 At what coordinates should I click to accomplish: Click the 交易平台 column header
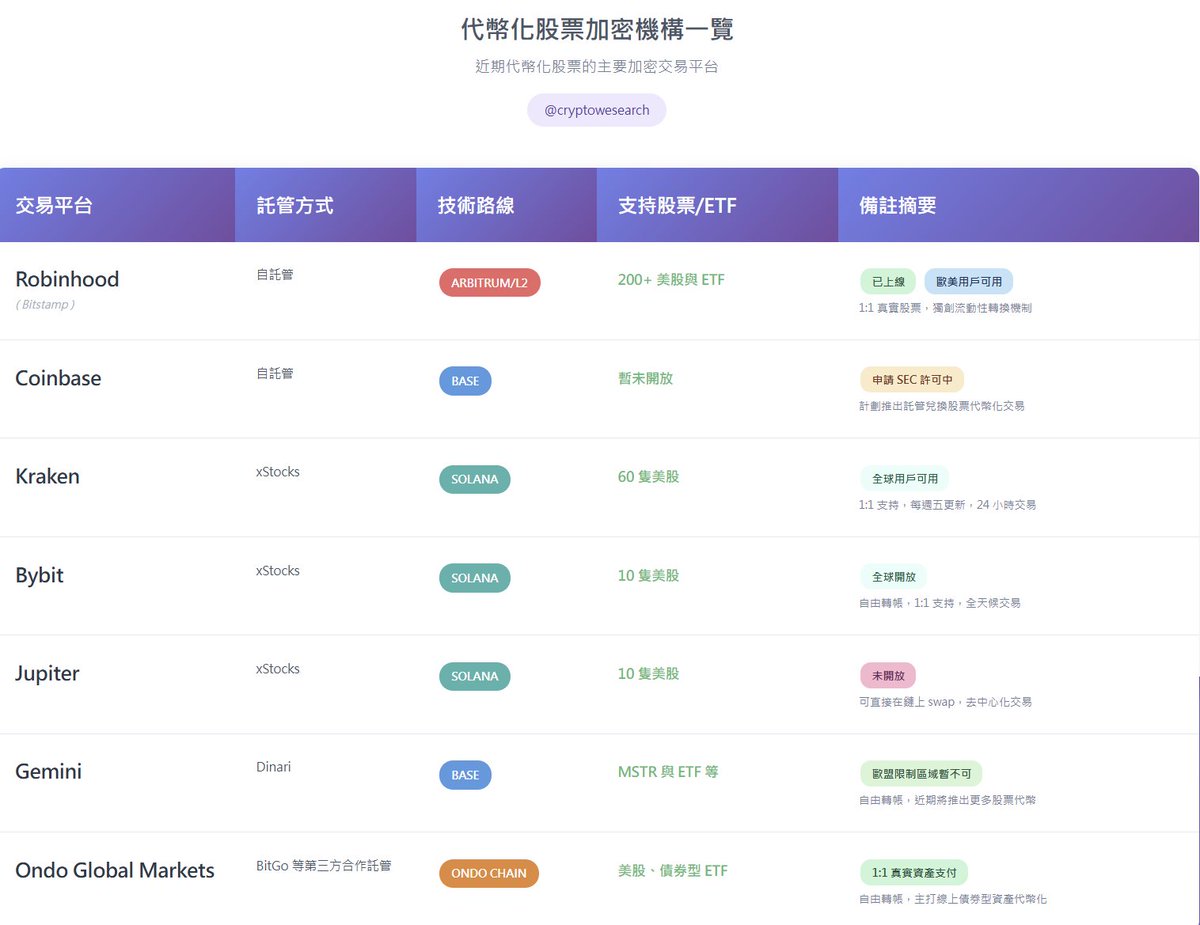point(117,205)
